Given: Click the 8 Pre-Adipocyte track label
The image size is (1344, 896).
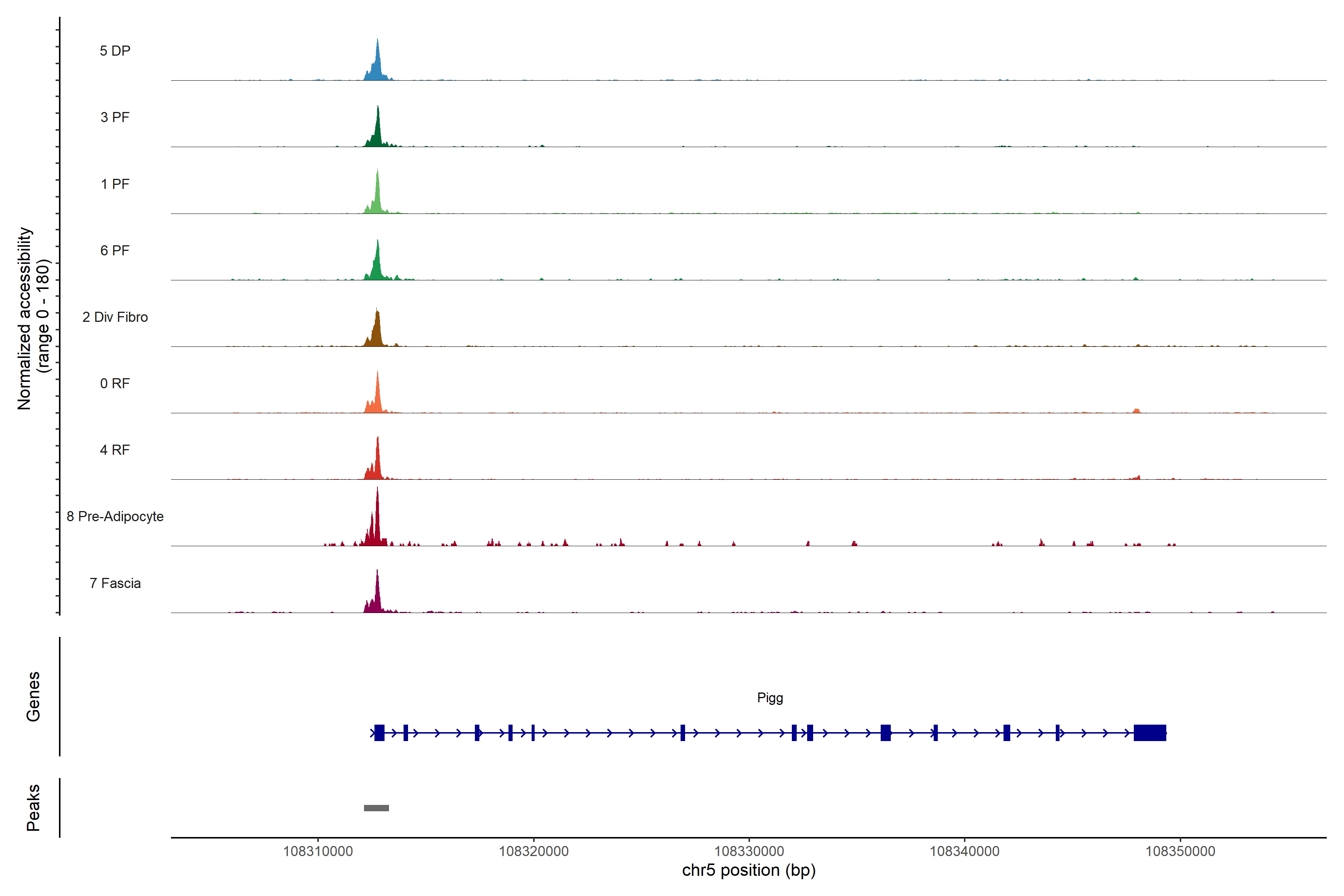Looking at the screenshot, I should (115, 517).
